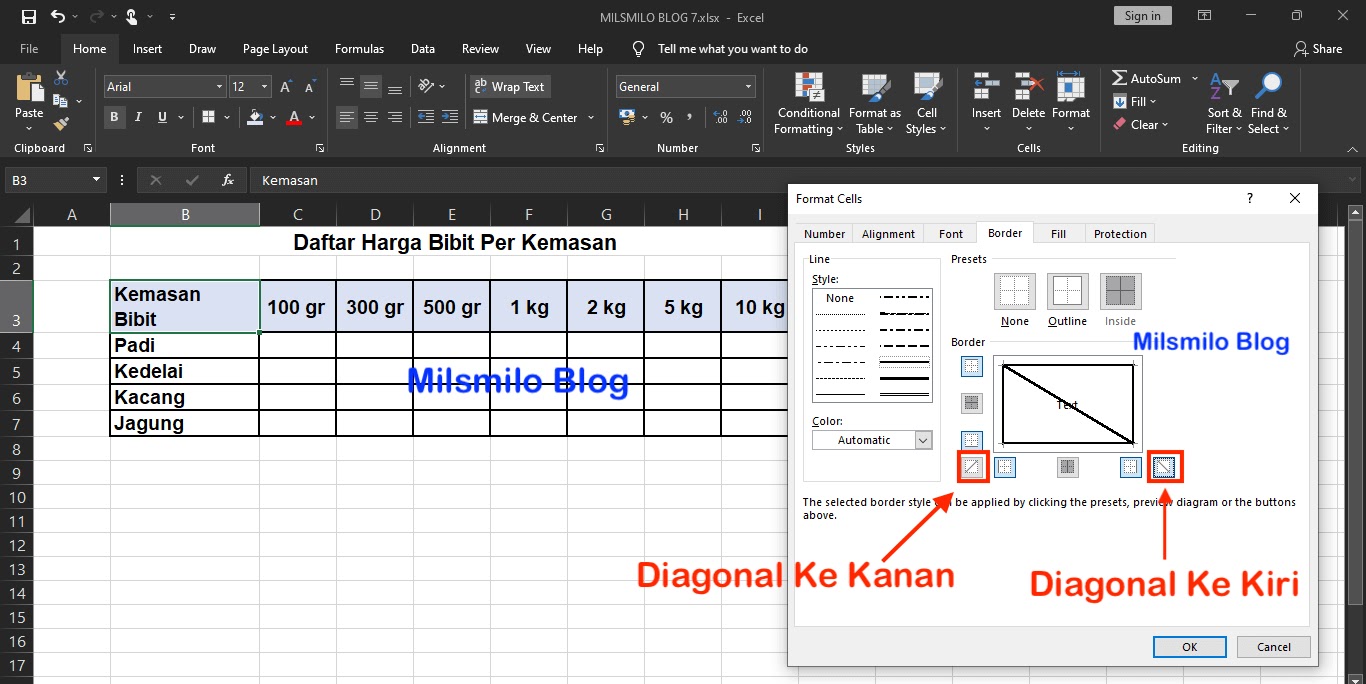Toggle Bold formatting

[114, 117]
